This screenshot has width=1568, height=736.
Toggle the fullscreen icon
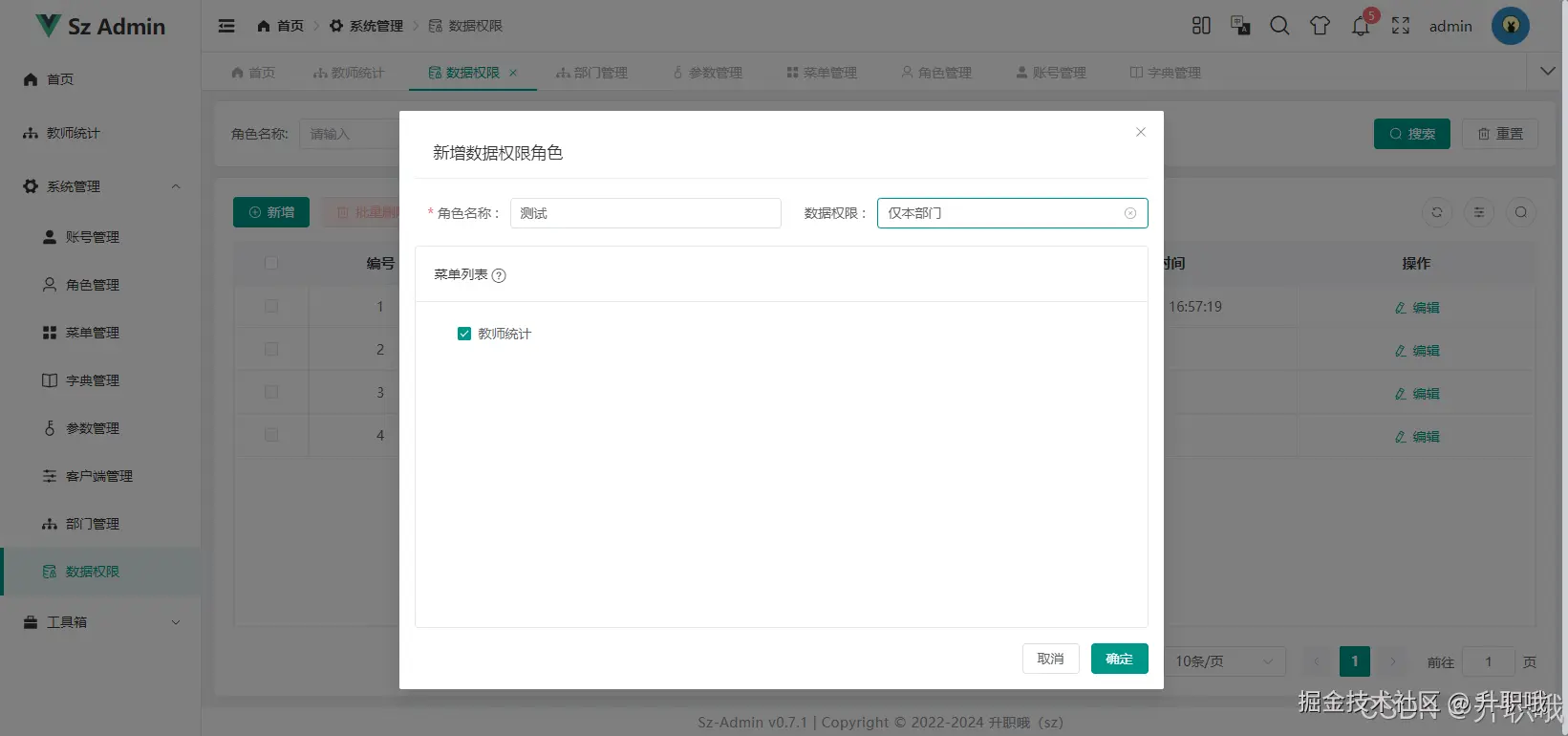click(x=1401, y=26)
